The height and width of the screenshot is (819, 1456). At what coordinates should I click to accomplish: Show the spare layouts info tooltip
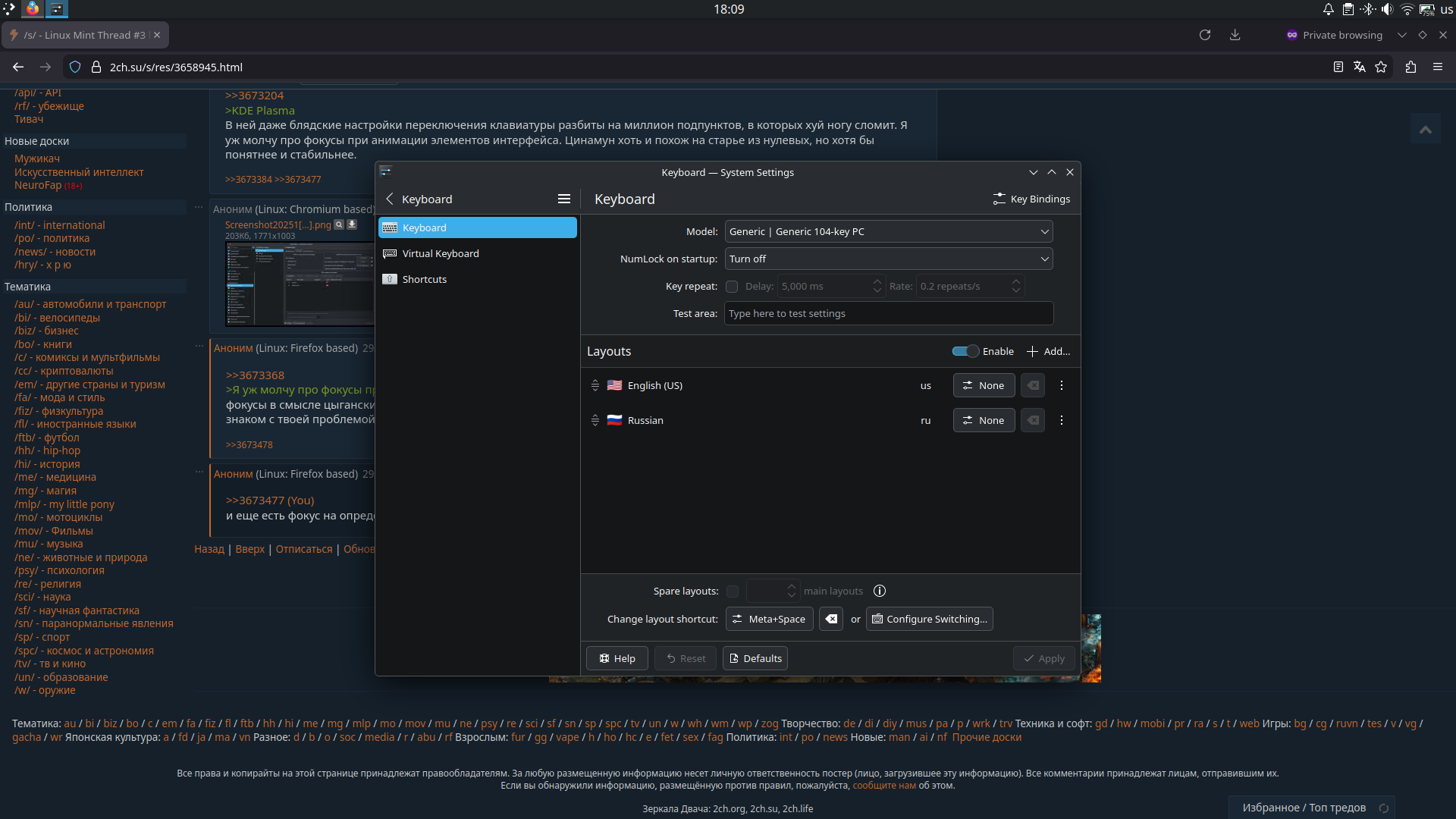(x=880, y=591)
